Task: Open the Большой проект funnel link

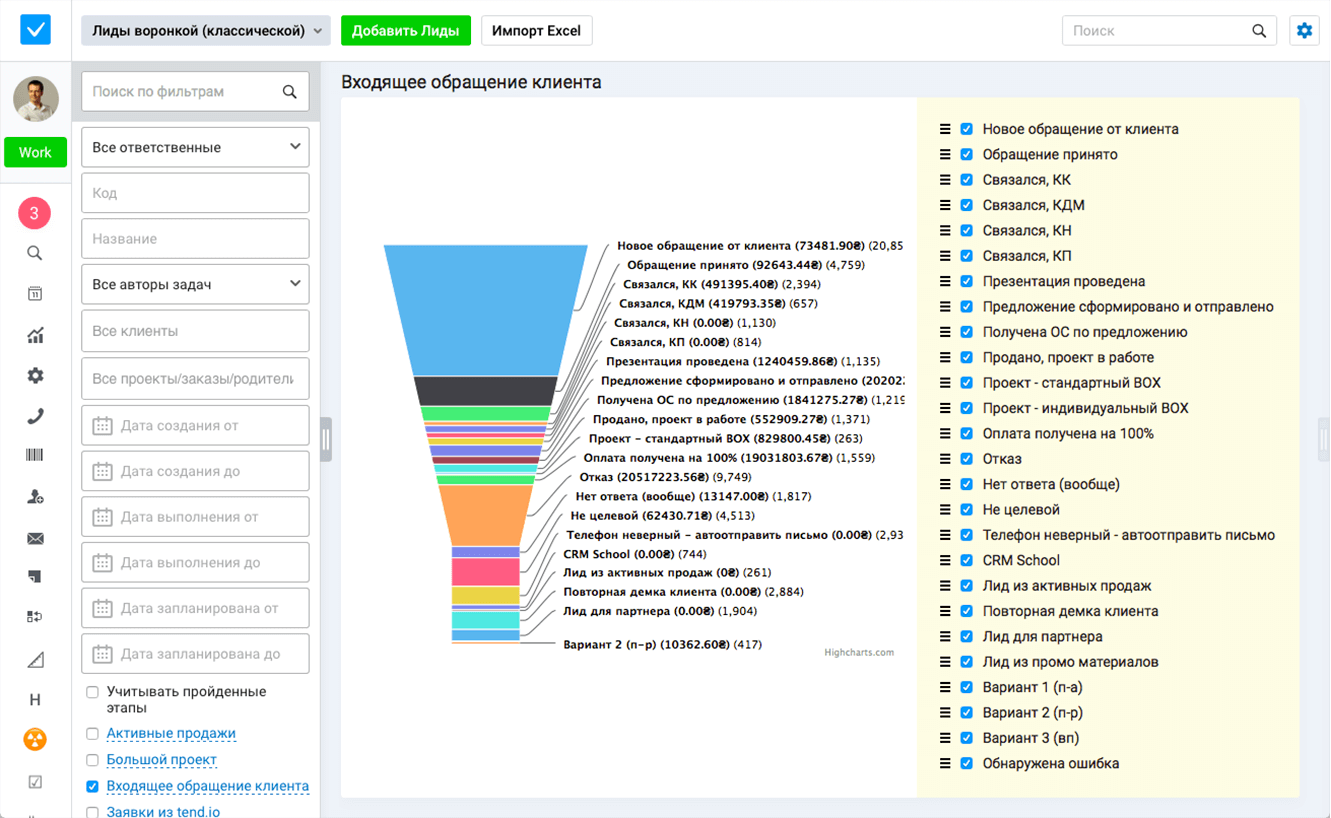Action: coord(161,760)
